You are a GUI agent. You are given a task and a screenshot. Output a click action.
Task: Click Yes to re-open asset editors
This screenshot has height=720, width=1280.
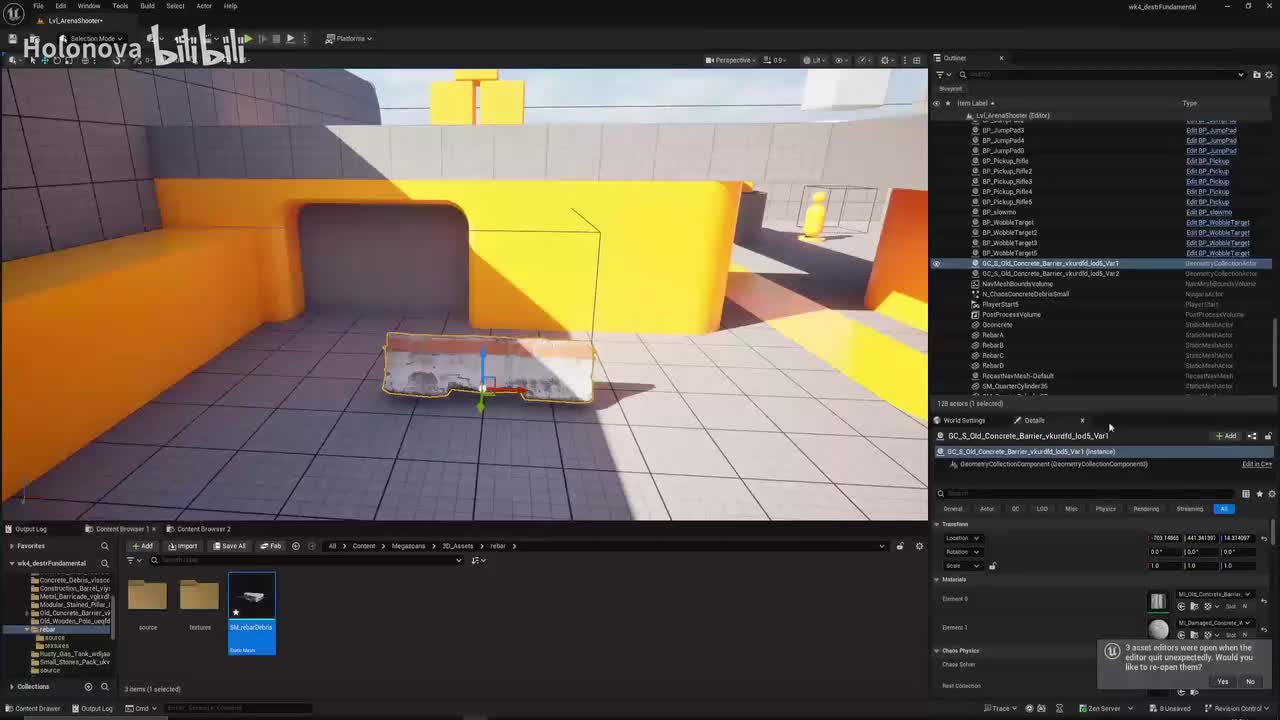(1223, 682)
